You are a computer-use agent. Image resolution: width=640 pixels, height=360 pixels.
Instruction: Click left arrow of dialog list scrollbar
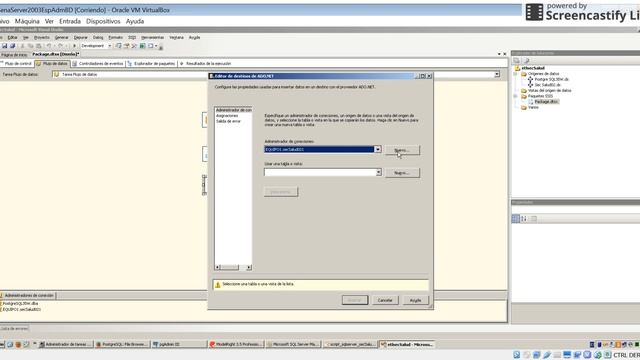218,267
